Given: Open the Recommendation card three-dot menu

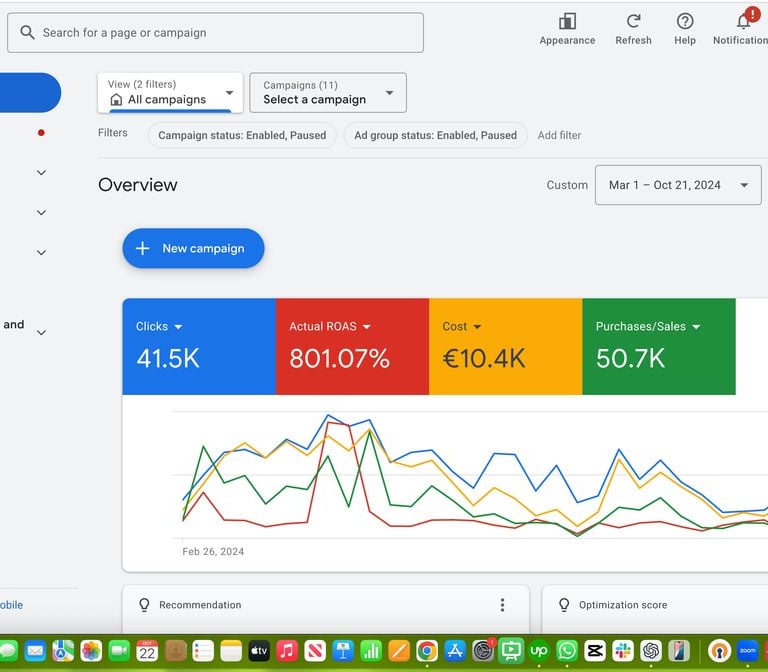Looking at the screenshot, I should pos(502,605).
